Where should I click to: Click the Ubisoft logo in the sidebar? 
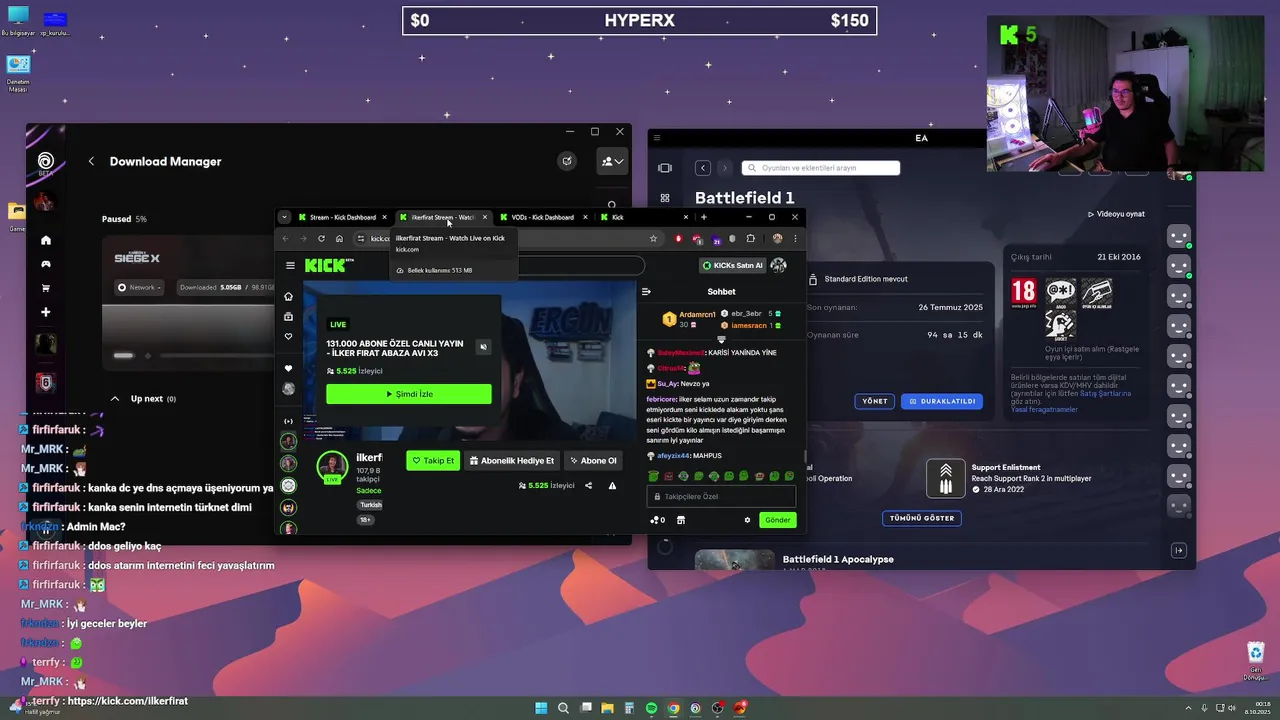(x=45, y=161)
